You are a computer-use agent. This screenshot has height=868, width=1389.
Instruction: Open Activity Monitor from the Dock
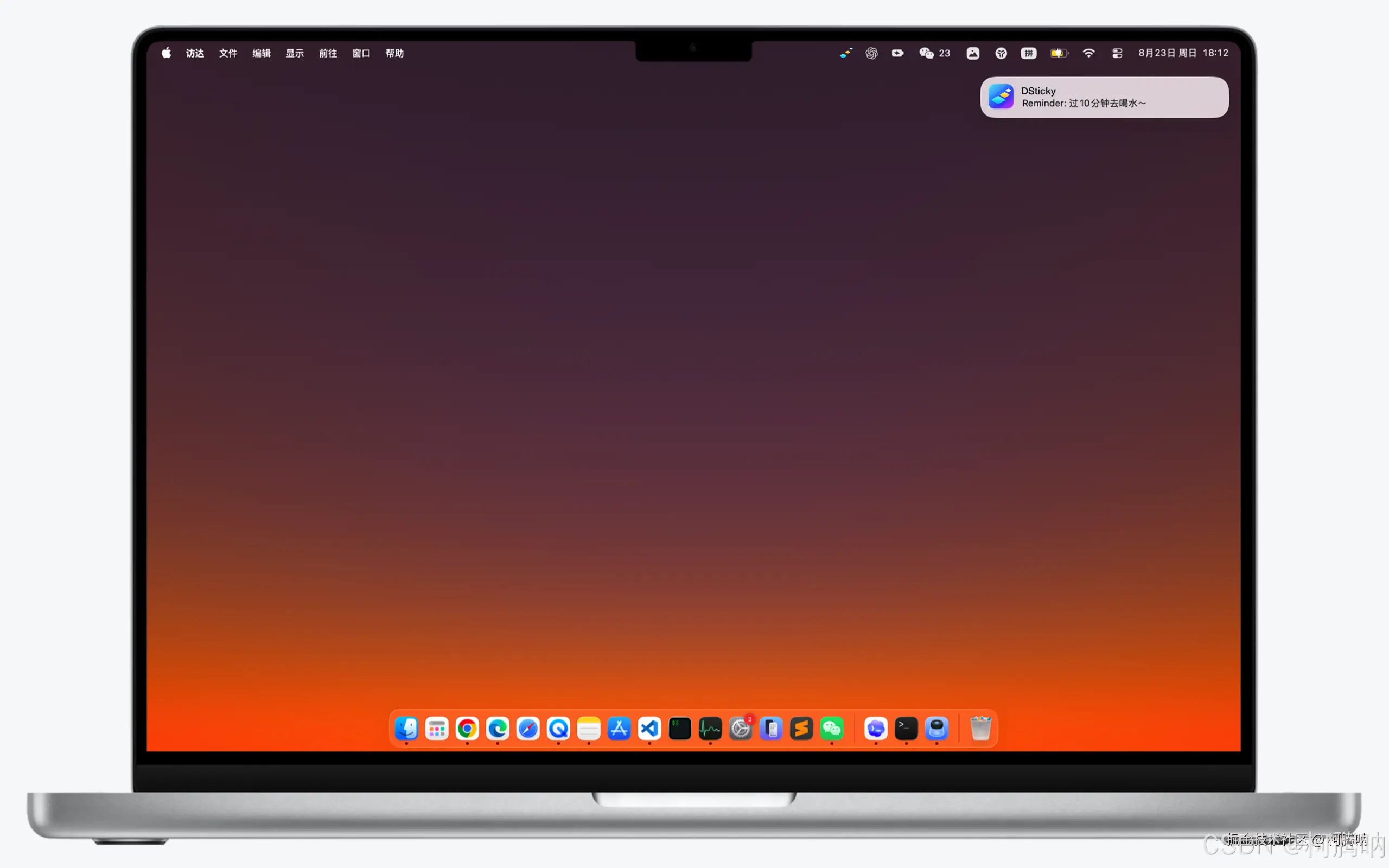pyautogui.click(x=711, y=729)
